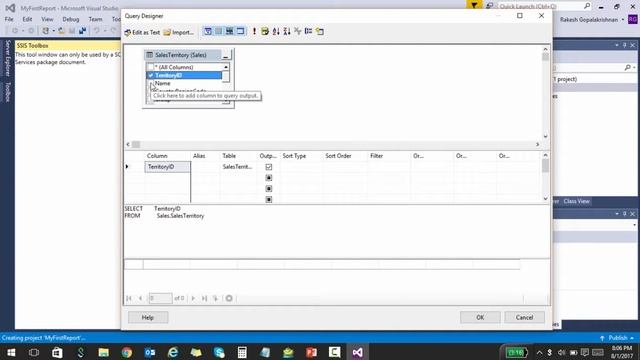This screenshot has width=640, height=360.
Task: Open the Import... query option
Action: pyautogui.click(x=179, y=32)
